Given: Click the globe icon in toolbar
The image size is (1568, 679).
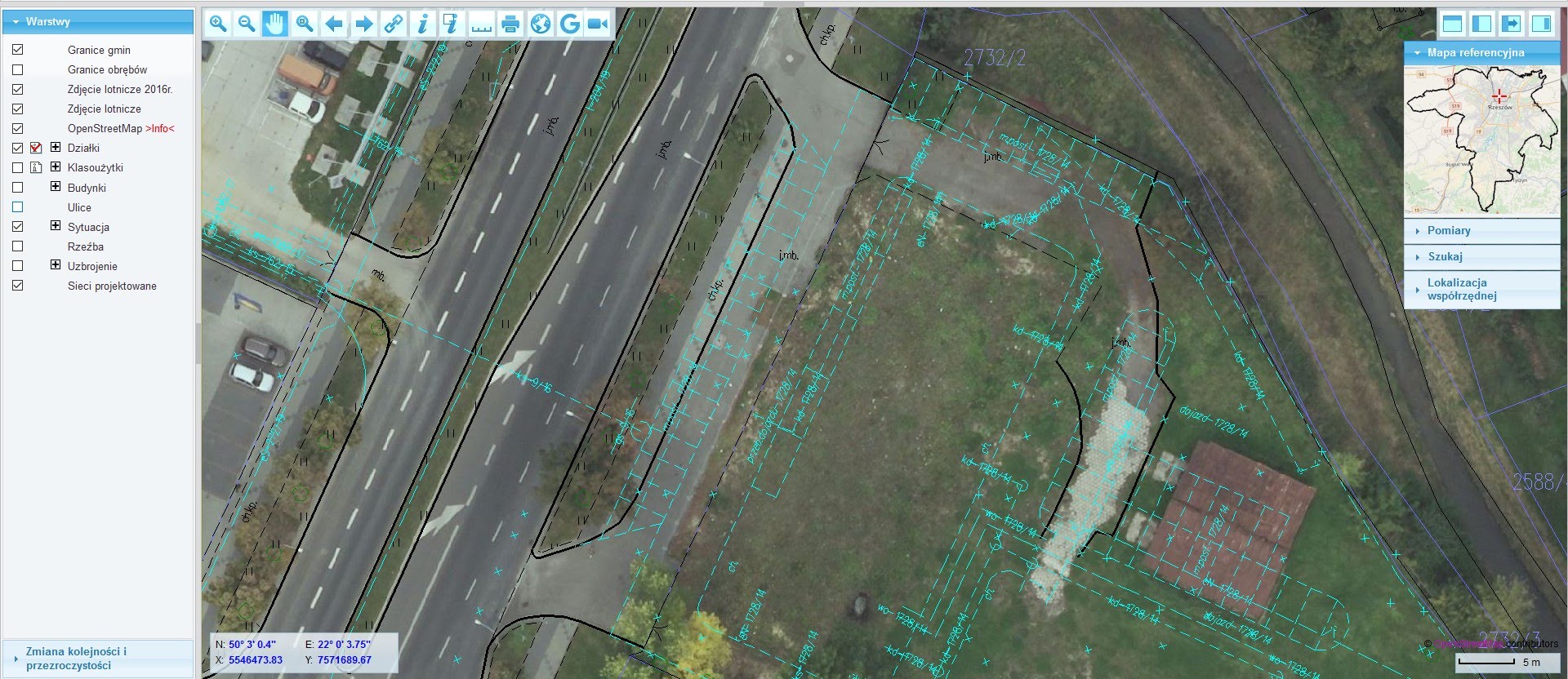Looking at the screenshot, I should click(x=540, y=24).
